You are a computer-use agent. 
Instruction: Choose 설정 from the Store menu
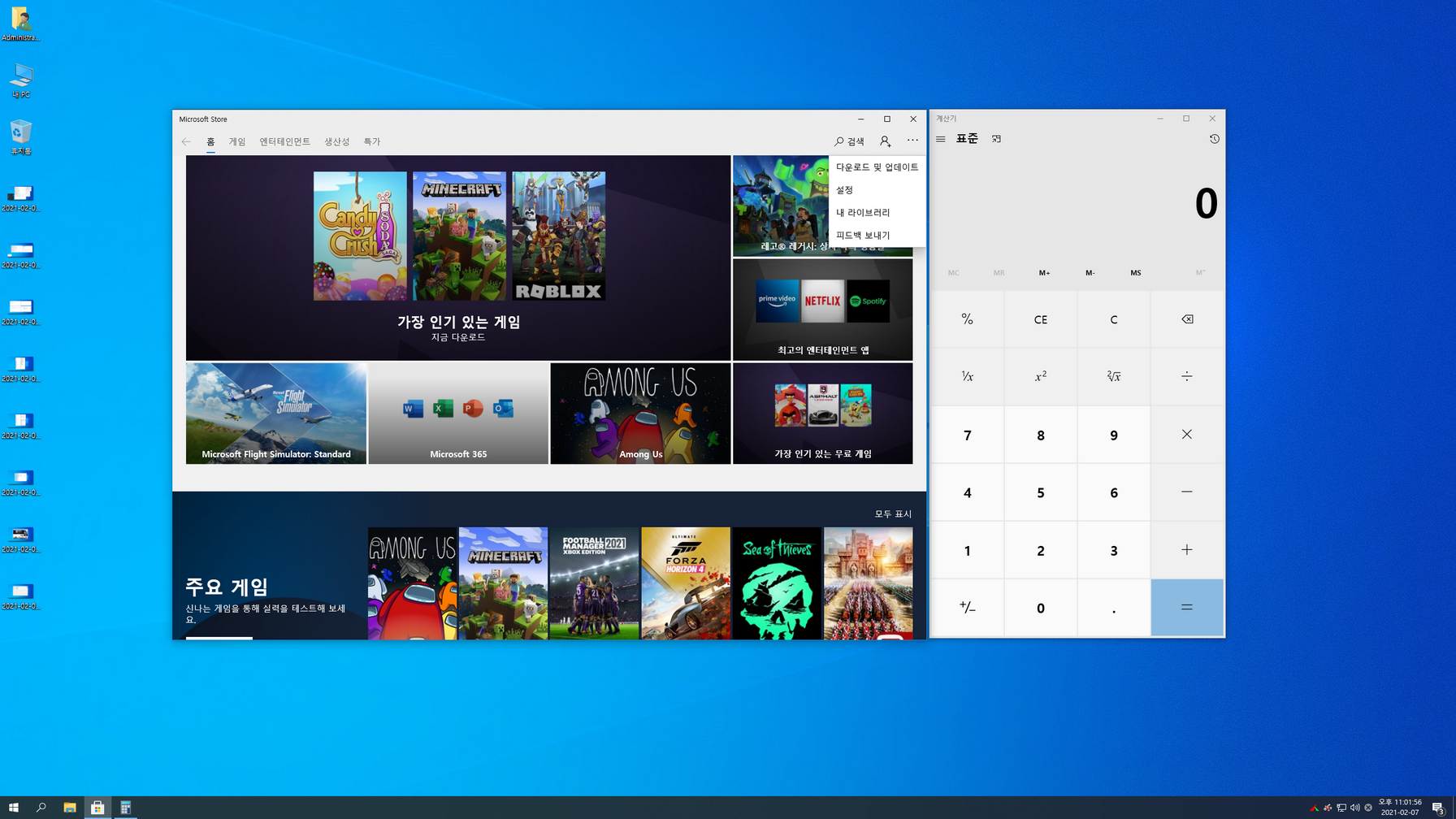(x=877, y=189)
